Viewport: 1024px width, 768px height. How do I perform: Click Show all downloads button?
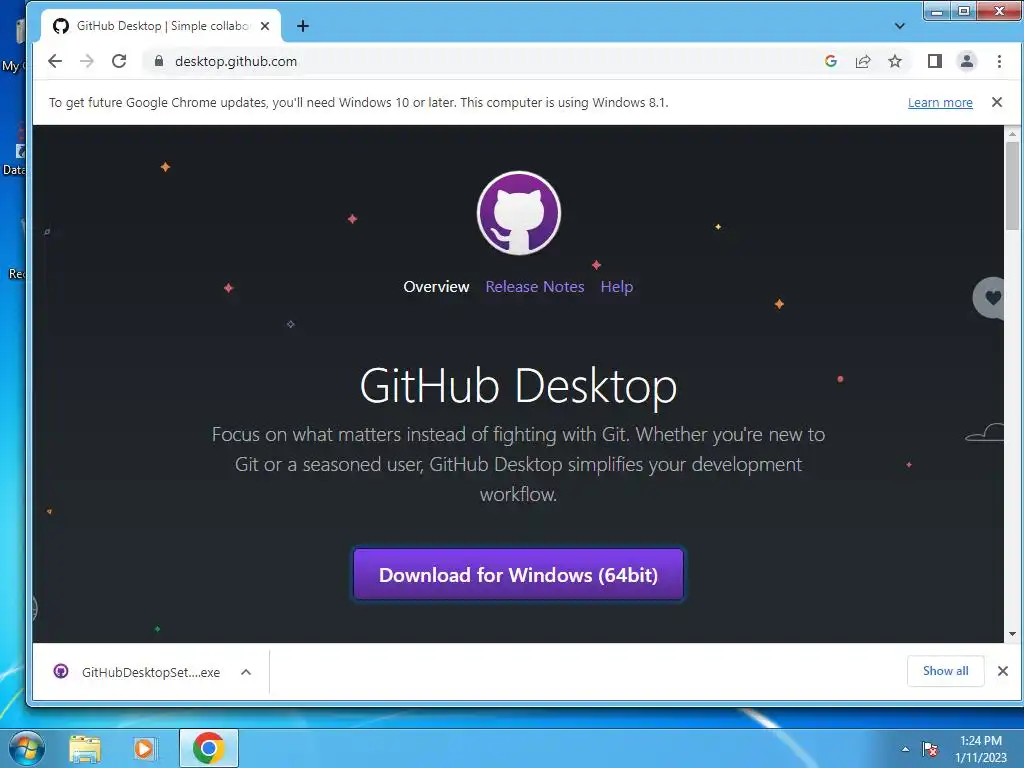pyautogui.click(x=945, y=671)
